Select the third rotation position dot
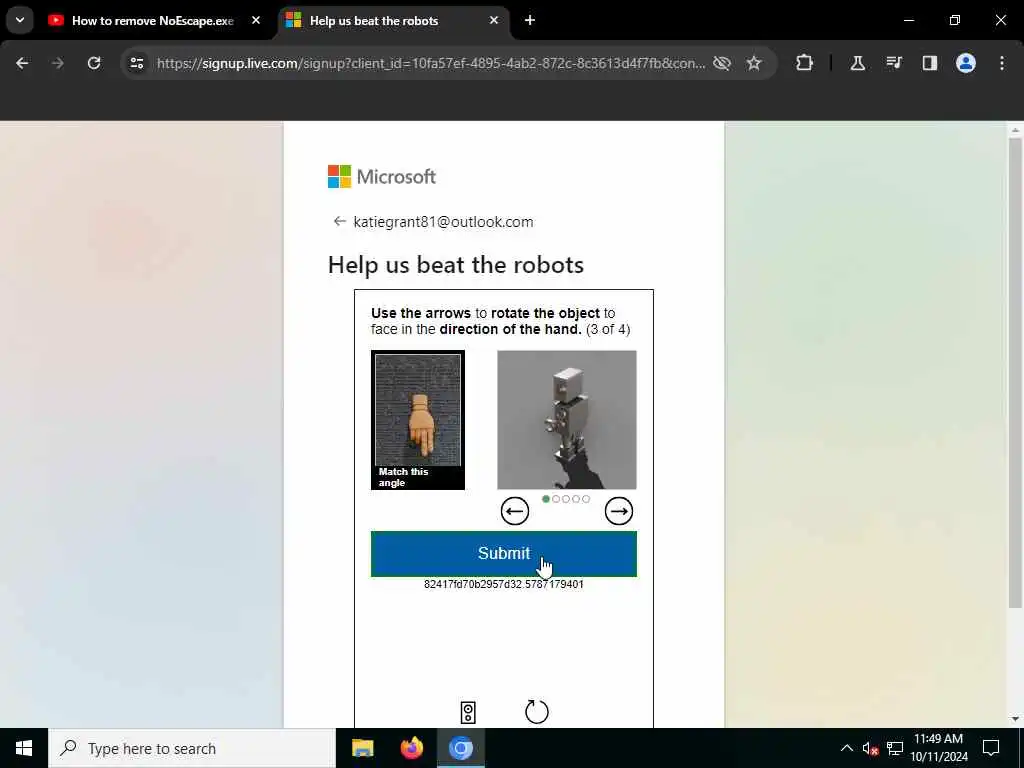 566,499
